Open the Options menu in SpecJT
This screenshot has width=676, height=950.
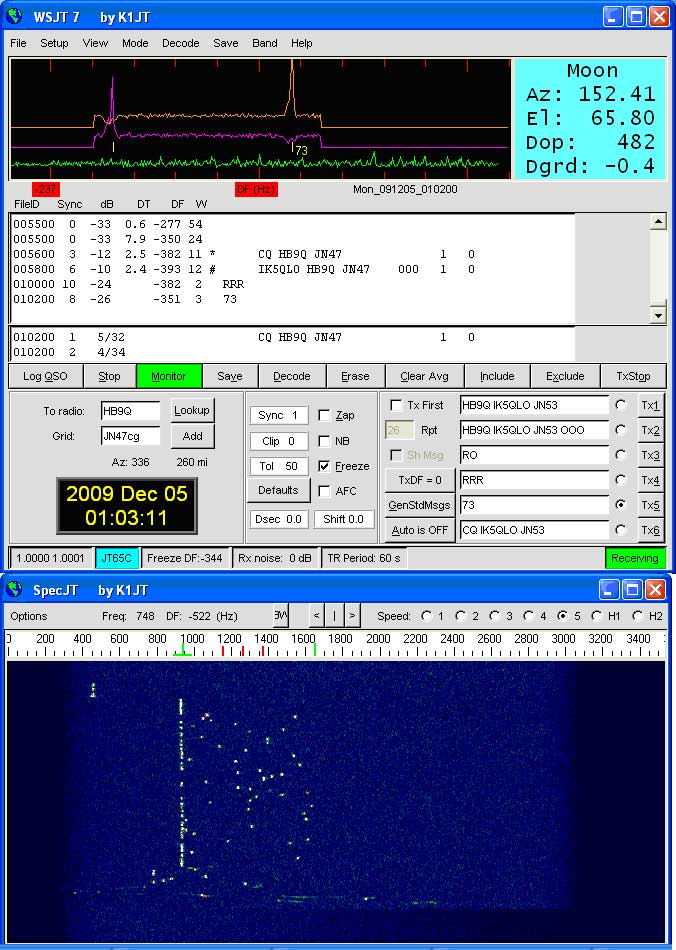coord(28,616)
